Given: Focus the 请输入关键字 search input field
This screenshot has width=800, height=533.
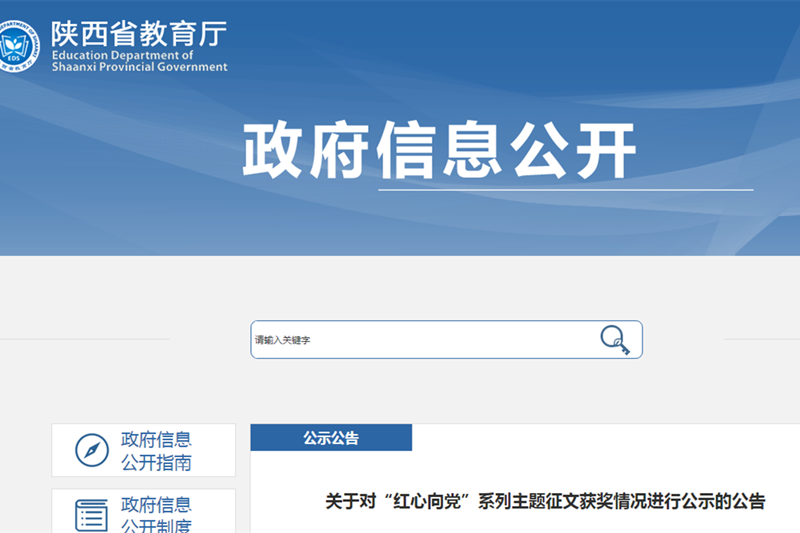Looking at the screenshot, I should (x=420, y=340).
